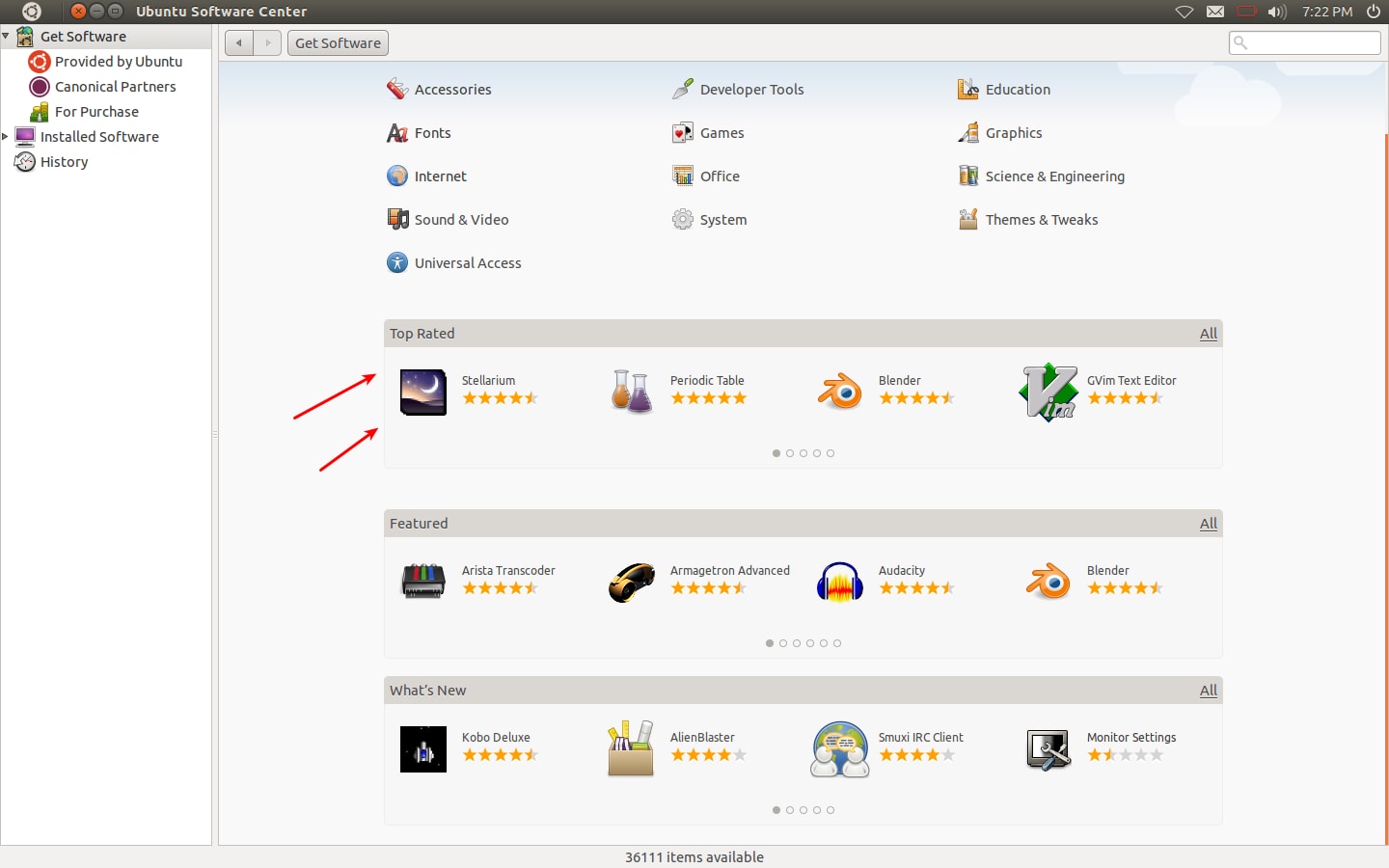Viewport: 1389px width, 868px height.
Task: Go forward with the right arrow button
Action: [x=268, y=42]
